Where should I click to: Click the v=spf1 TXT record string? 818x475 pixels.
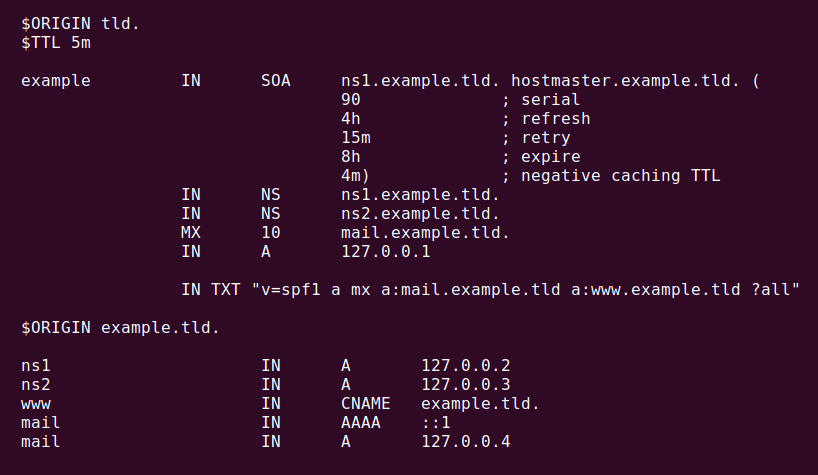point(525,289)
